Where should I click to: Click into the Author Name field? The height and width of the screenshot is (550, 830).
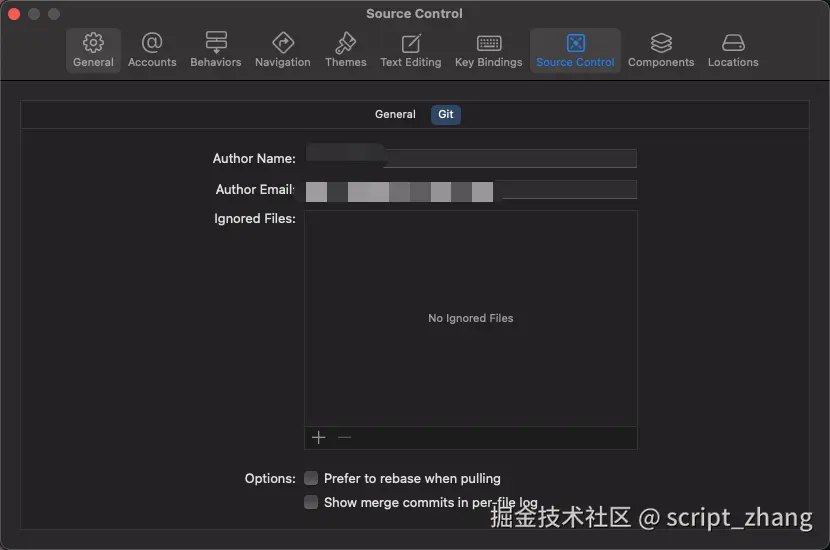pyautogui.click(x=471, y=158)
